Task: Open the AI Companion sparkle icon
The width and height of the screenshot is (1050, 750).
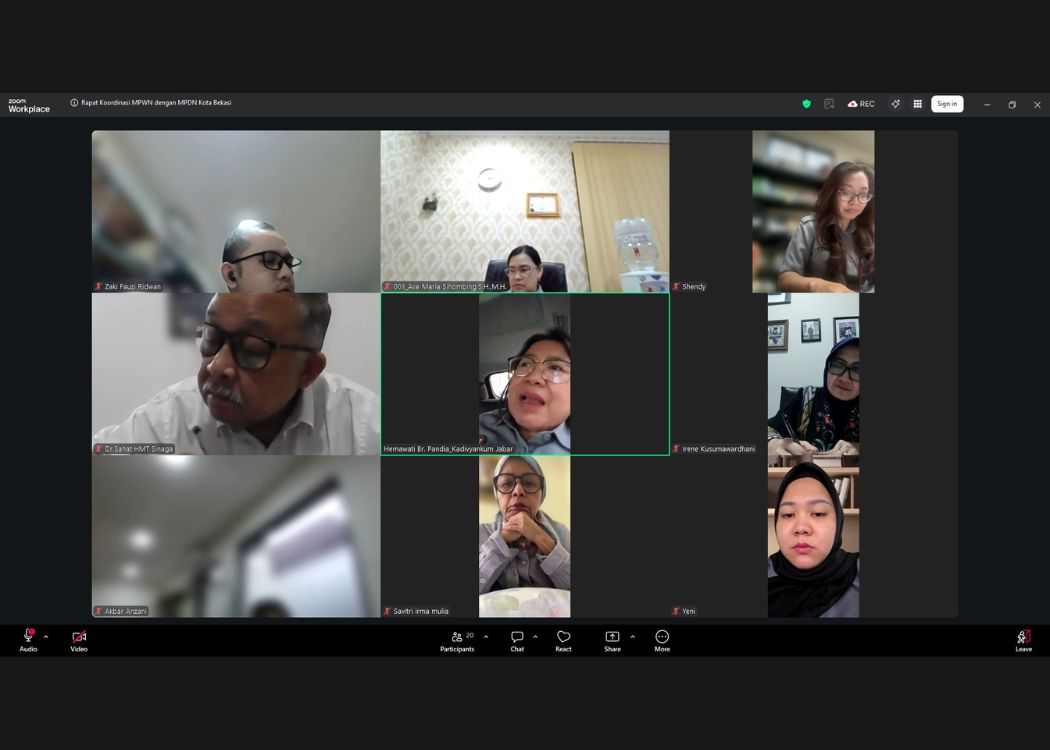Action: (x=895, y=104)
